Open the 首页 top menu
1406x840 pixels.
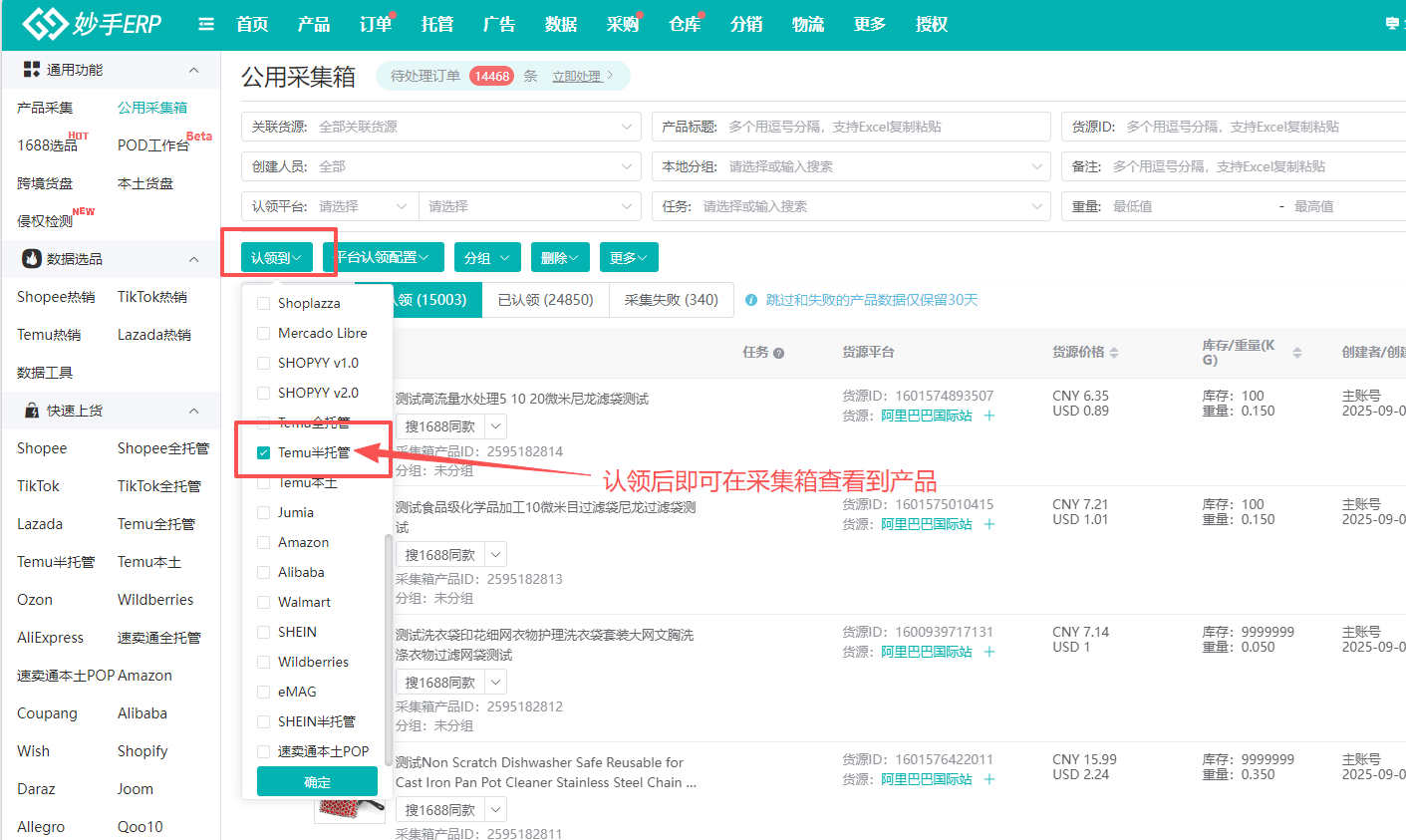(252, 24)
